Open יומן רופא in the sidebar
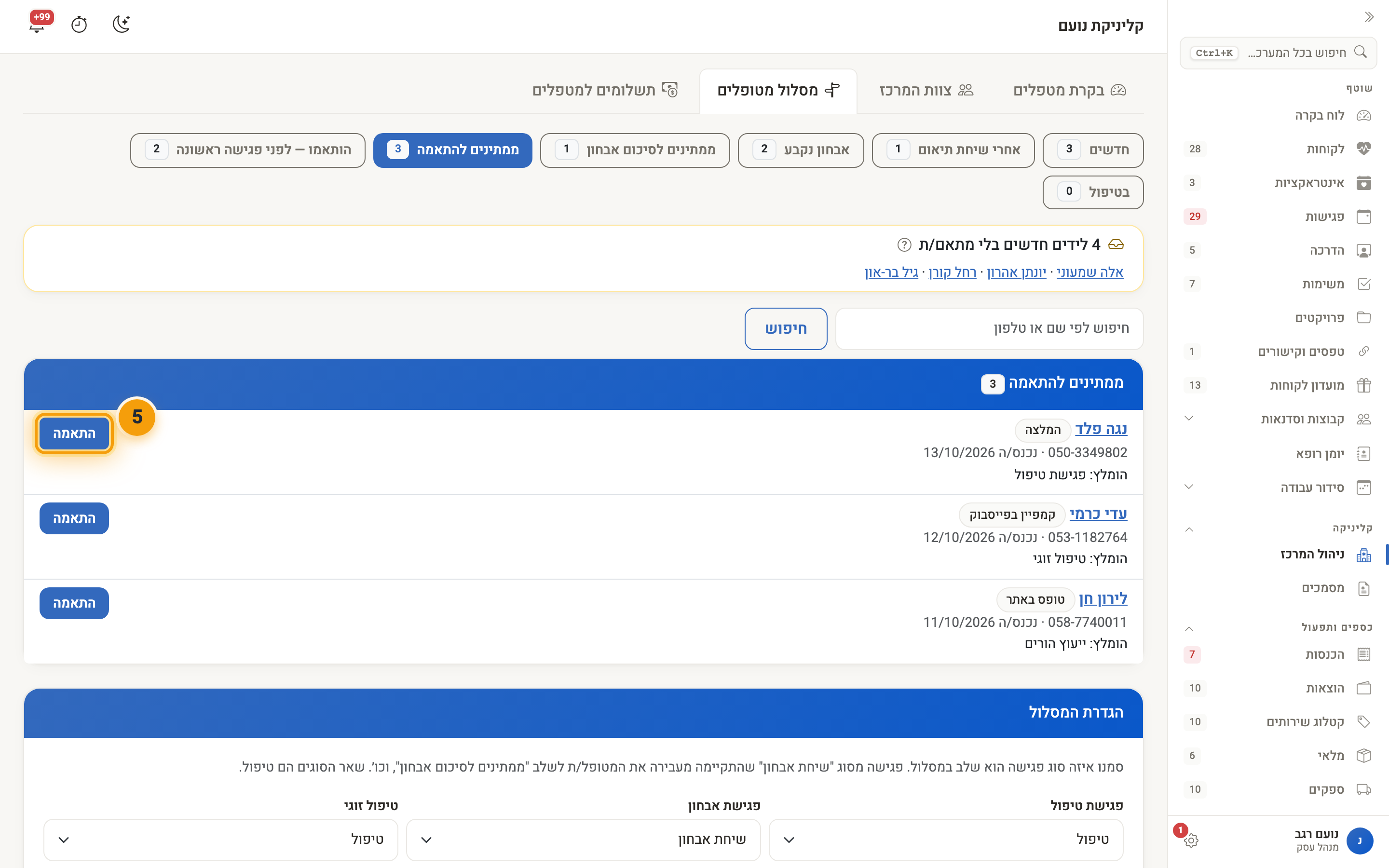The image size is (1389, 868). coord(1278,454)
